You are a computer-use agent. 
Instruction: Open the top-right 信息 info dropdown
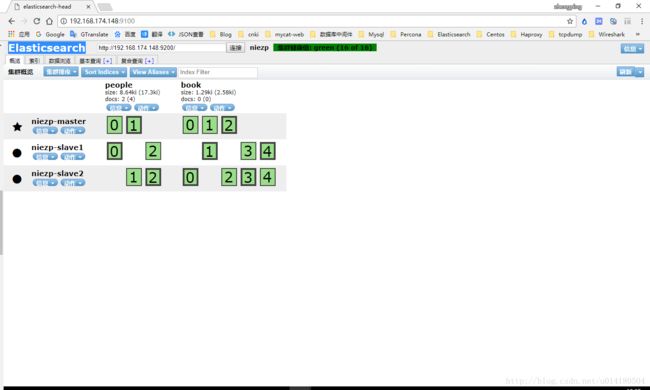[632, 48]
